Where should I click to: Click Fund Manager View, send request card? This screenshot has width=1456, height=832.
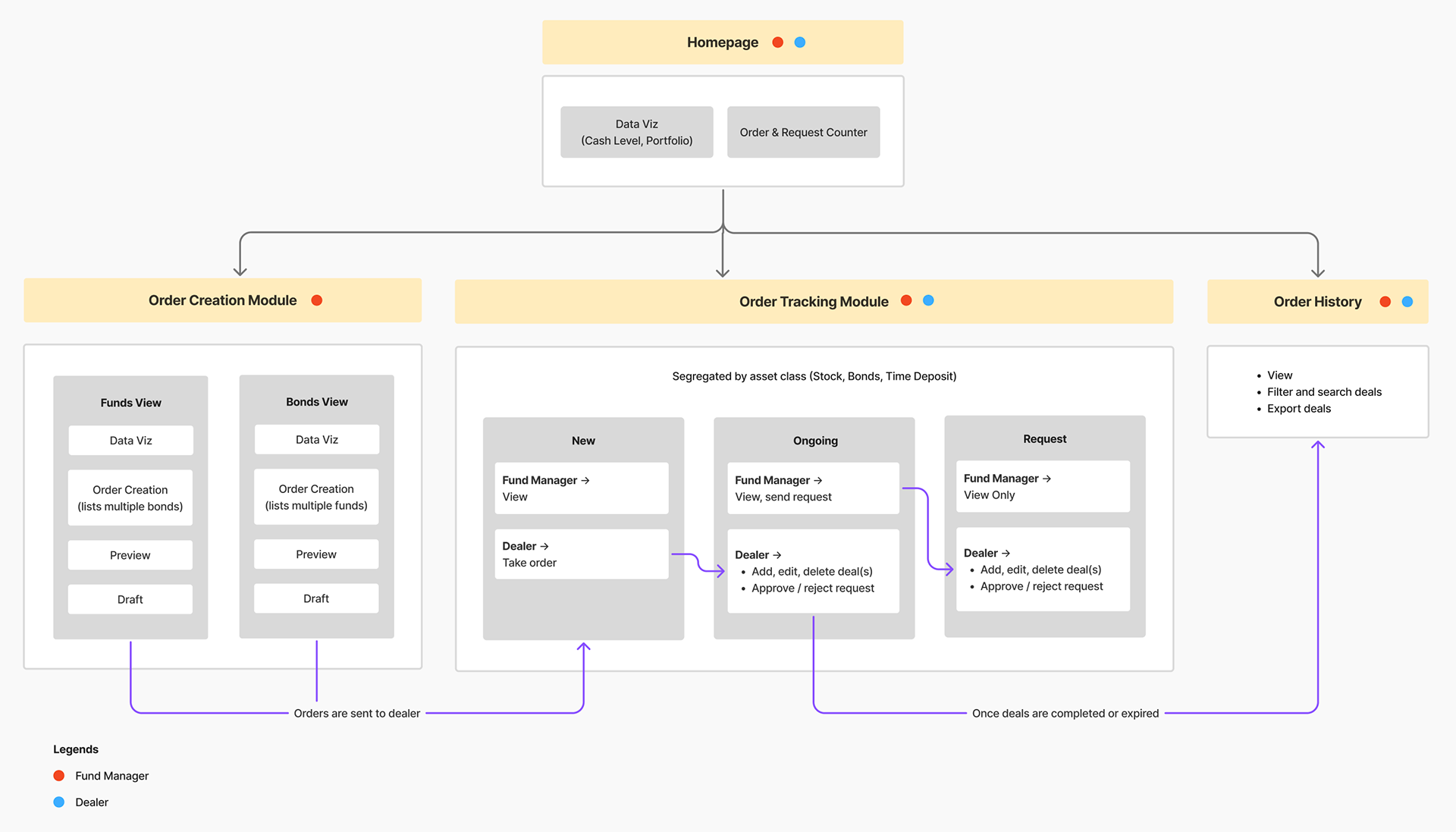pos(813,488)
